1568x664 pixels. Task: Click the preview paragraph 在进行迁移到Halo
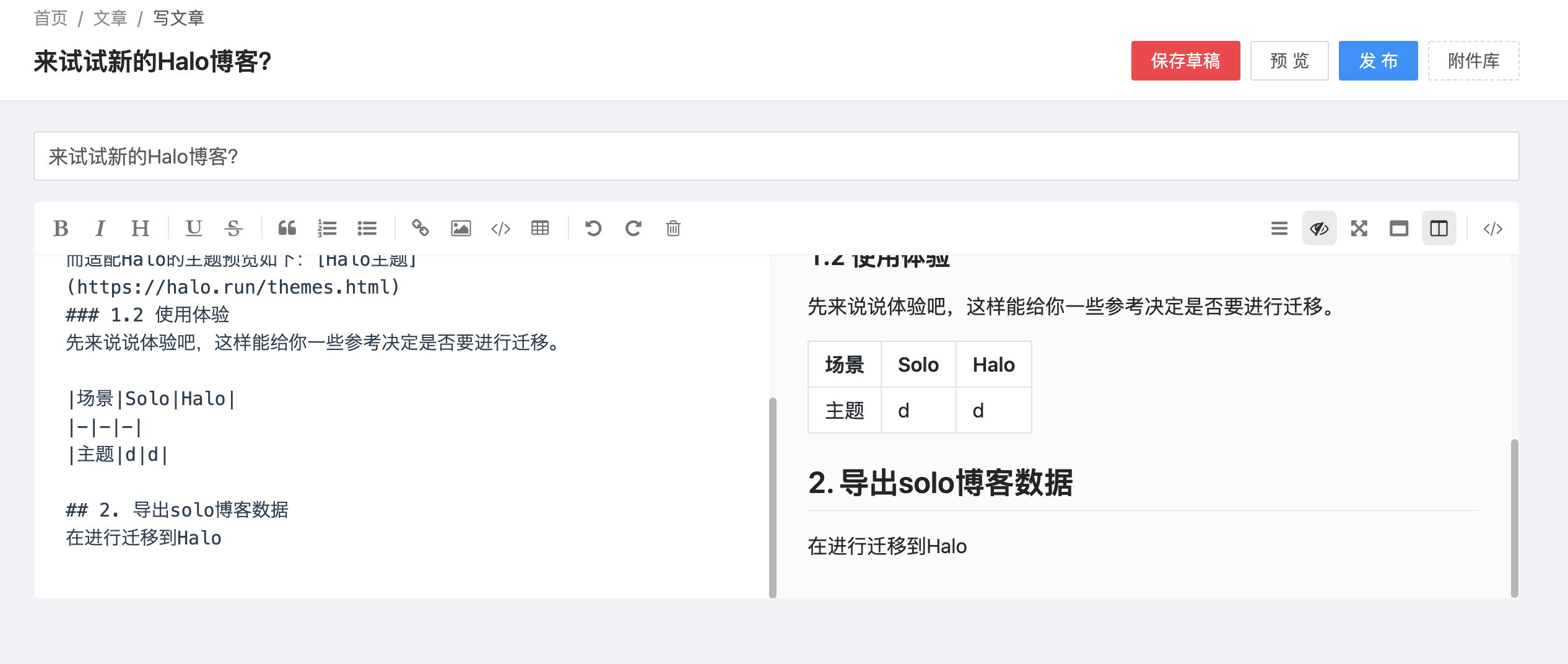(x=887, y=546)
